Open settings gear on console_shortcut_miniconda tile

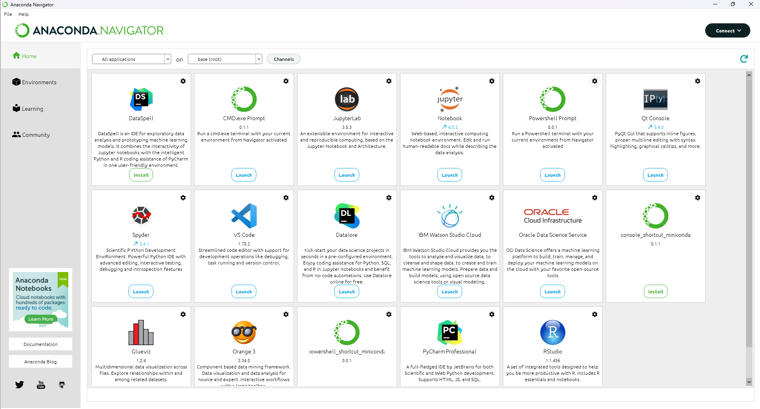[x=697, y=198]
